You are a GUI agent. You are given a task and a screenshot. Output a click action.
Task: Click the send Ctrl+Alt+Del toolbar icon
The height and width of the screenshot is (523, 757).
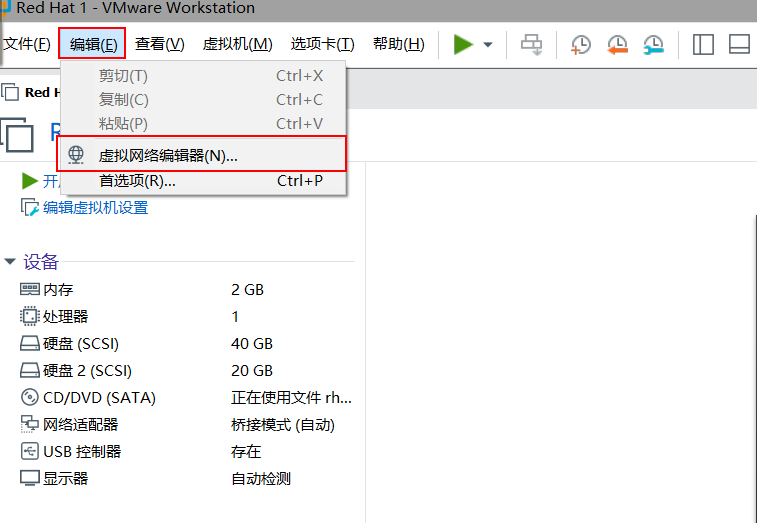click(532, 45)
